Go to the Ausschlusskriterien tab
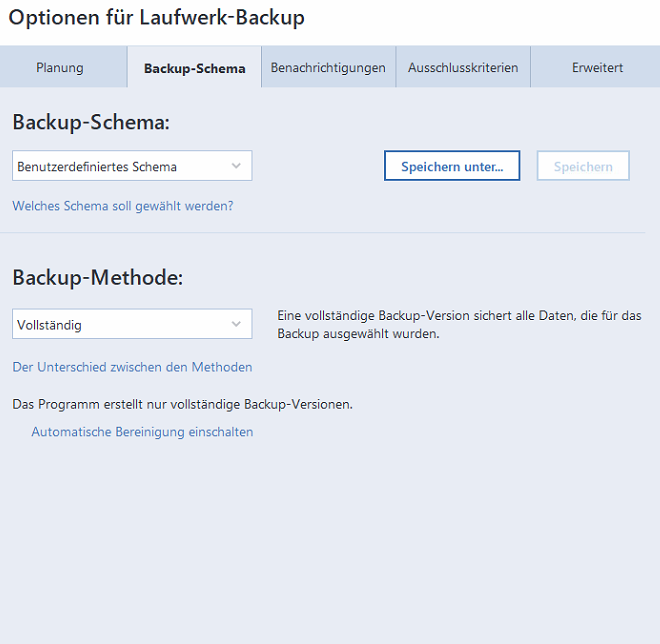Viewport: 660px width, 644px height. tap(463, 67)
